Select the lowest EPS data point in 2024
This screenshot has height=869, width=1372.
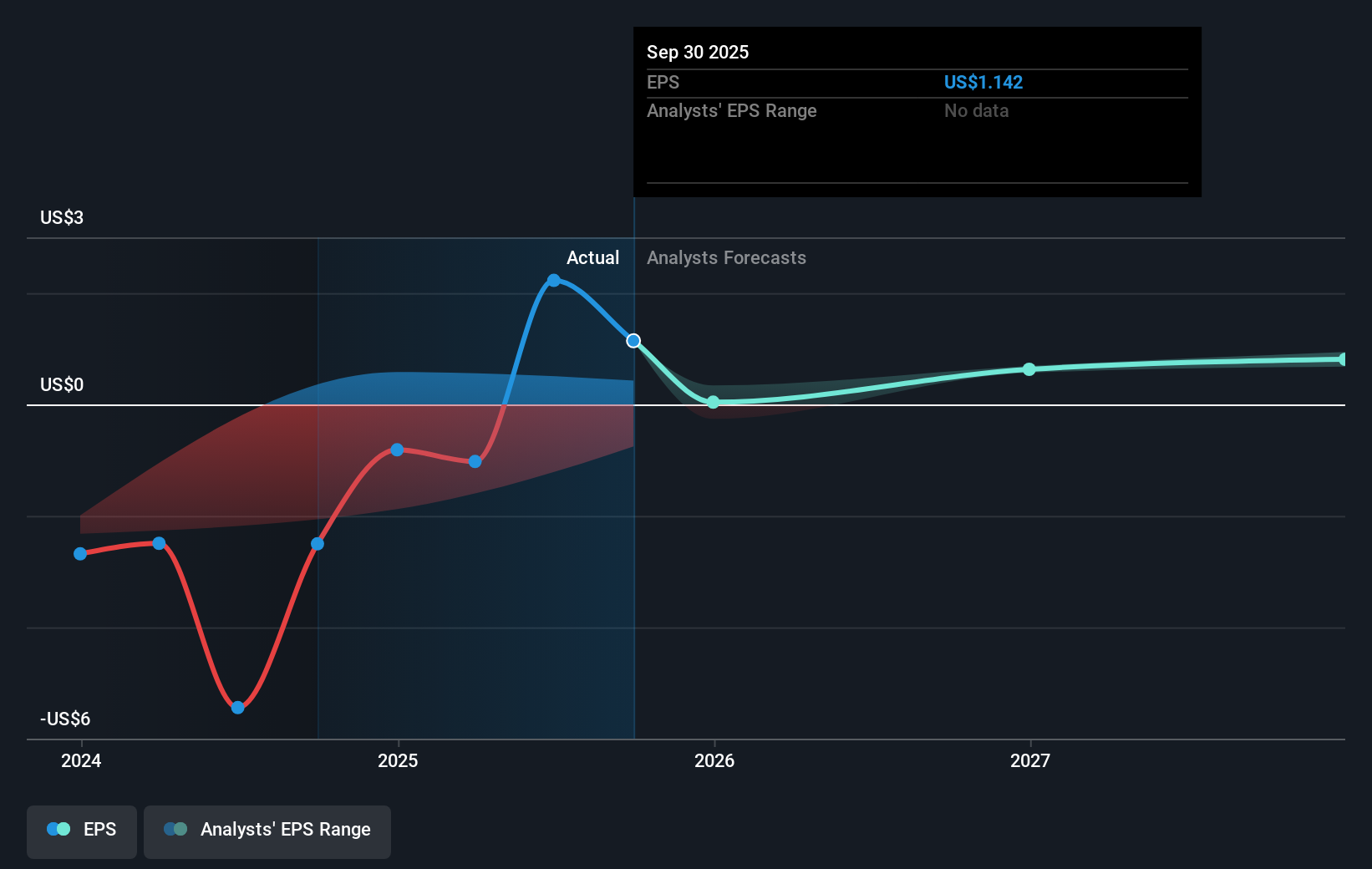tap(238, 708)
